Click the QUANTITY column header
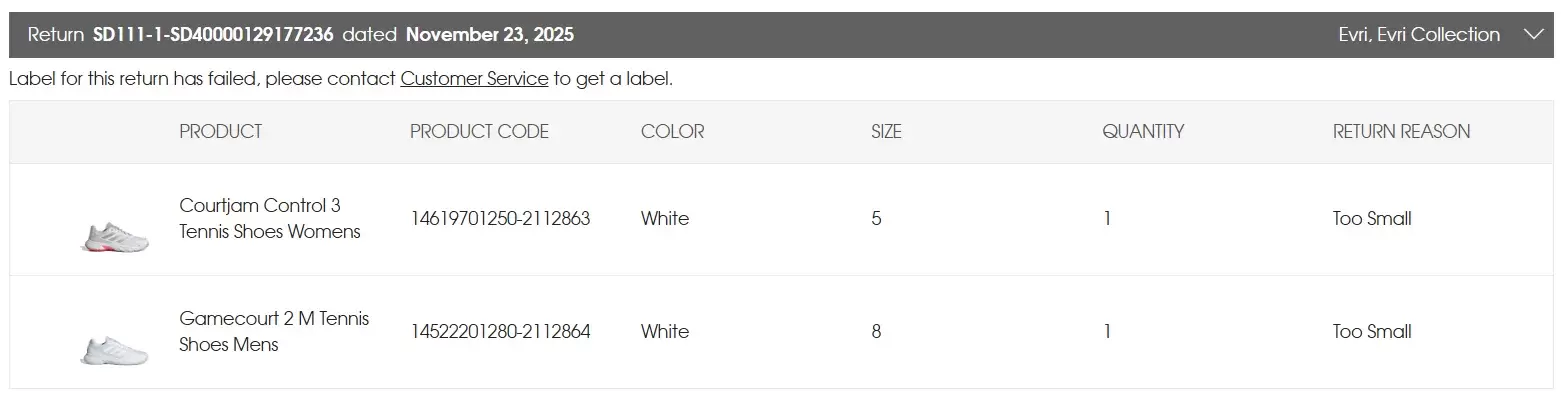Viewport: 1561px width, 401px height. (1143, 132)
